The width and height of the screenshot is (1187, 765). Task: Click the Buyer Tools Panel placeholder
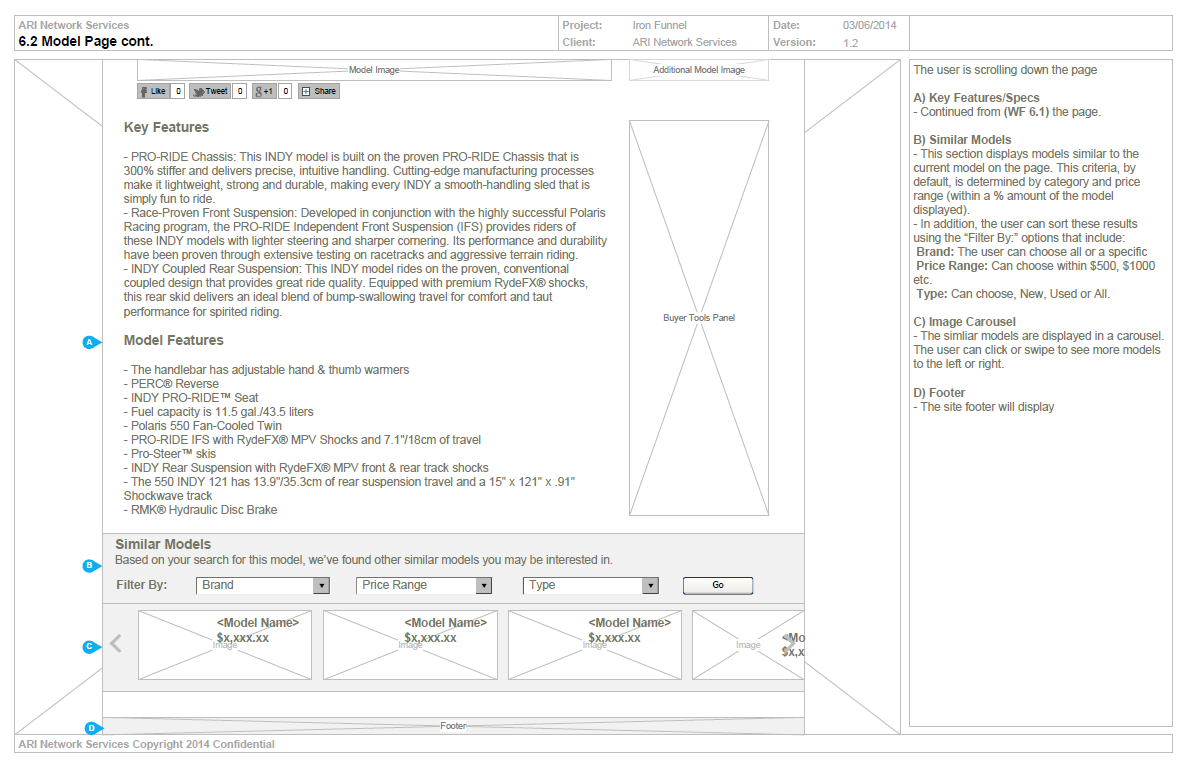point(699,318)
